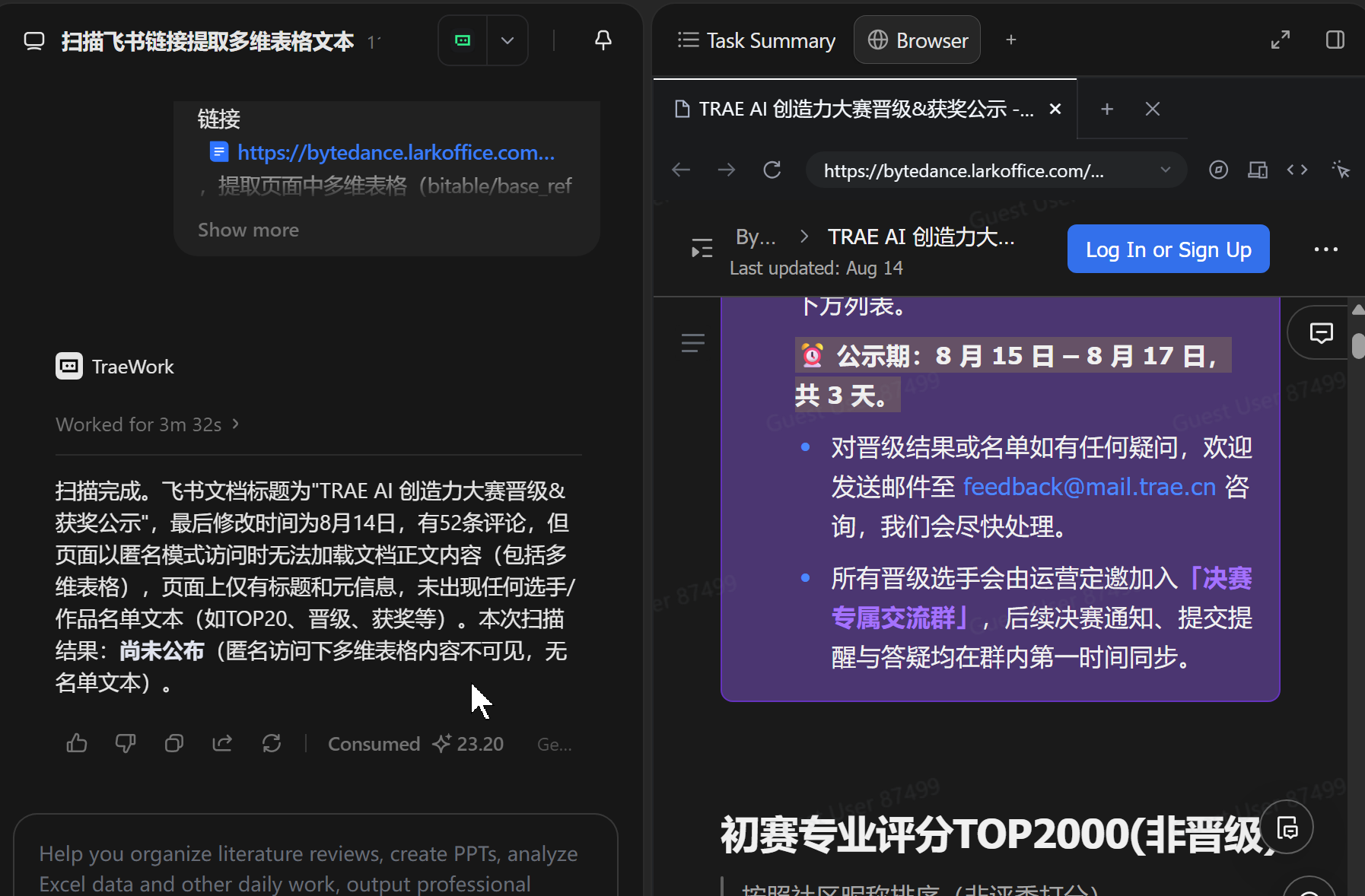The height and width of the screenshot is (896, 1365).
Task: Open developer code view icon
Action: click(1297, 170)
